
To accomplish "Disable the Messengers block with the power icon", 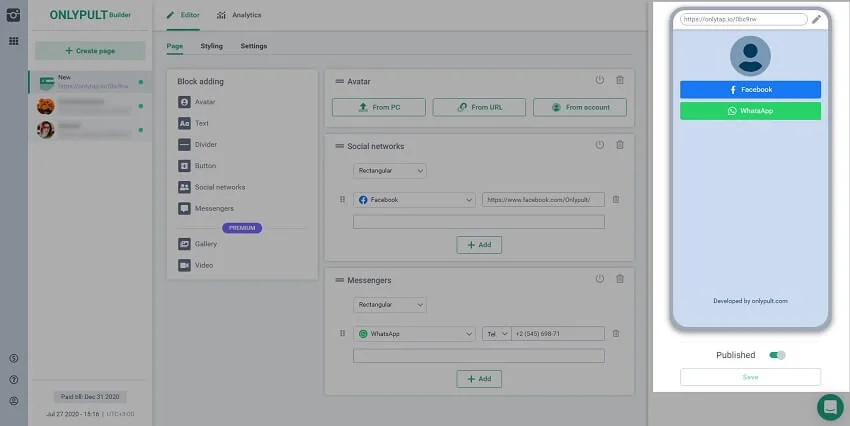I will point(599,280).
